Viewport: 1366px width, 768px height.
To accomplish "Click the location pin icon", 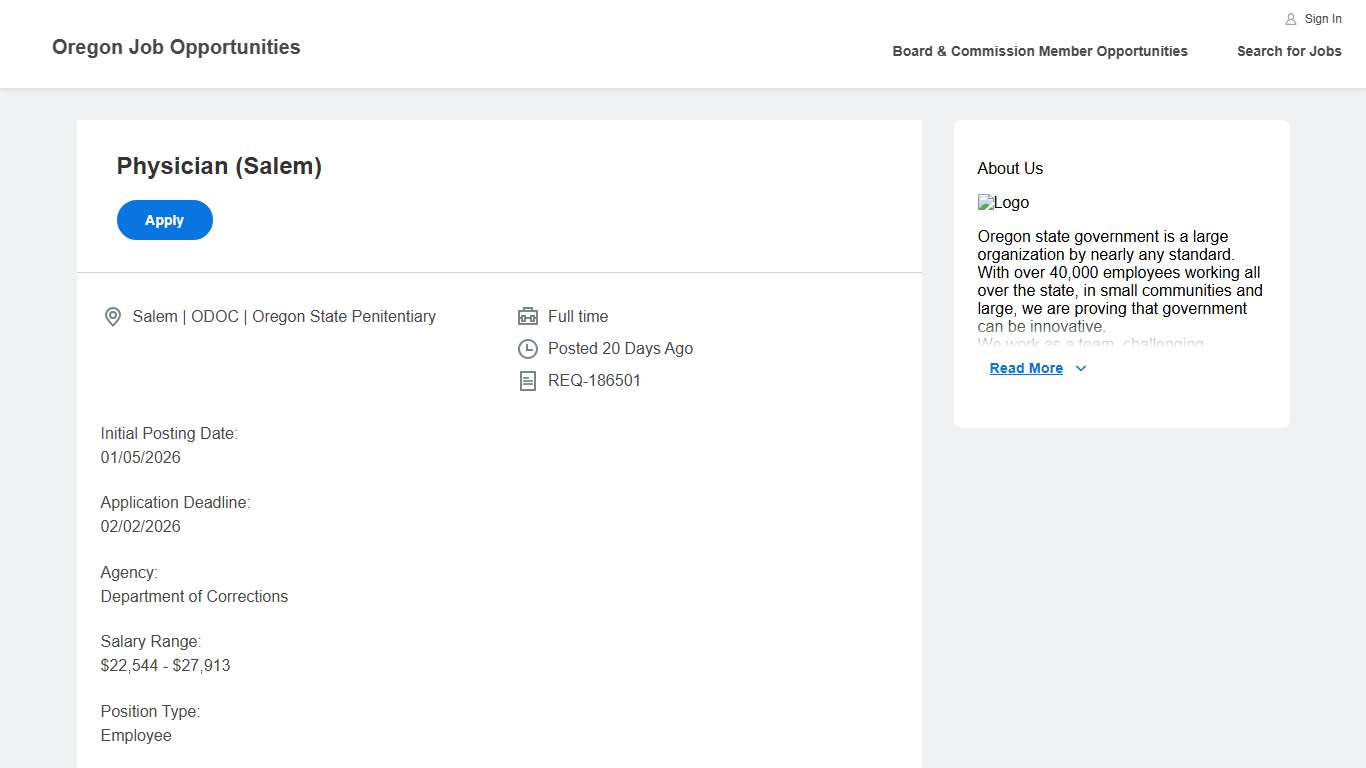I will (113, 317).
